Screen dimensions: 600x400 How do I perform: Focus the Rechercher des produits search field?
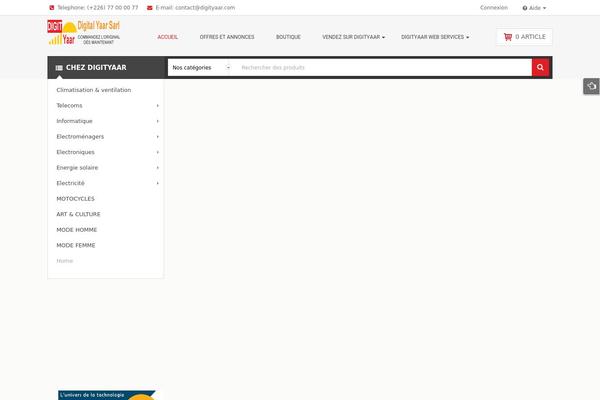[383, 67]
